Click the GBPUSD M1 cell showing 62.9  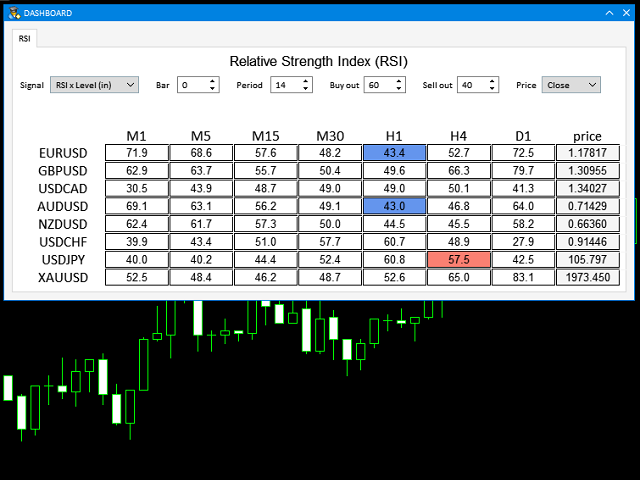(x=137, y=170)
